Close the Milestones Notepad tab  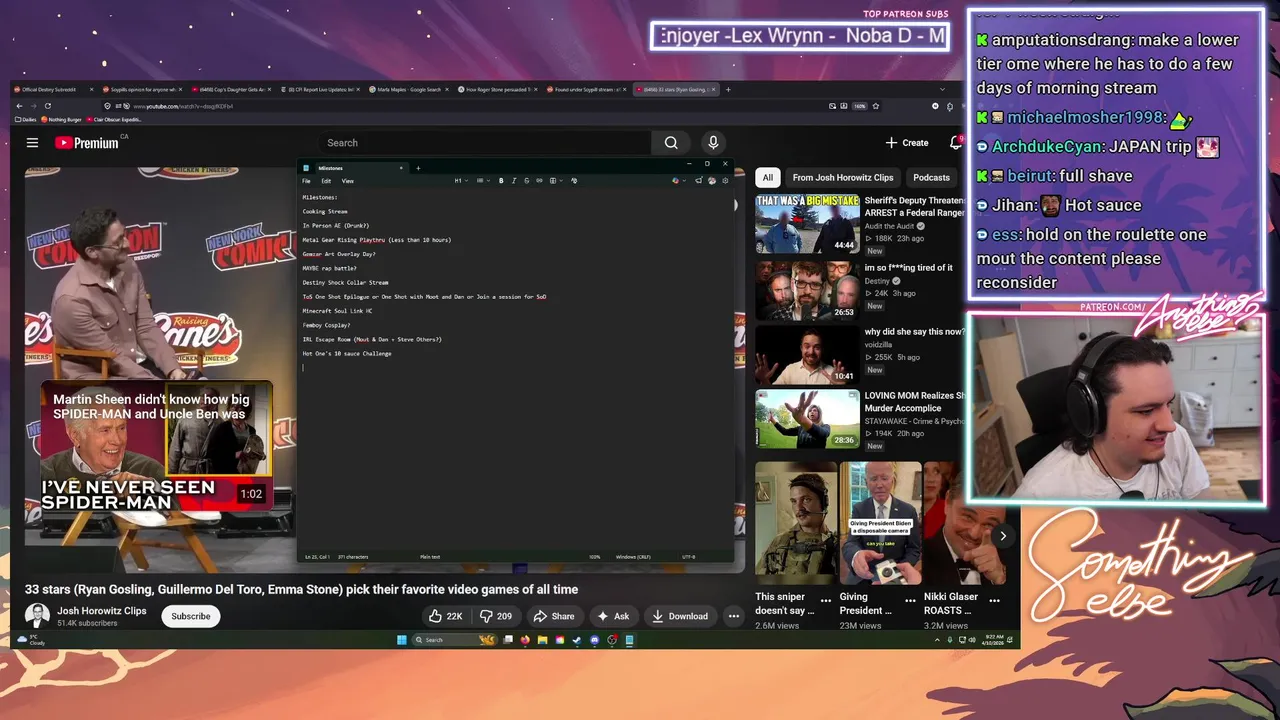(x=401, y=168)
